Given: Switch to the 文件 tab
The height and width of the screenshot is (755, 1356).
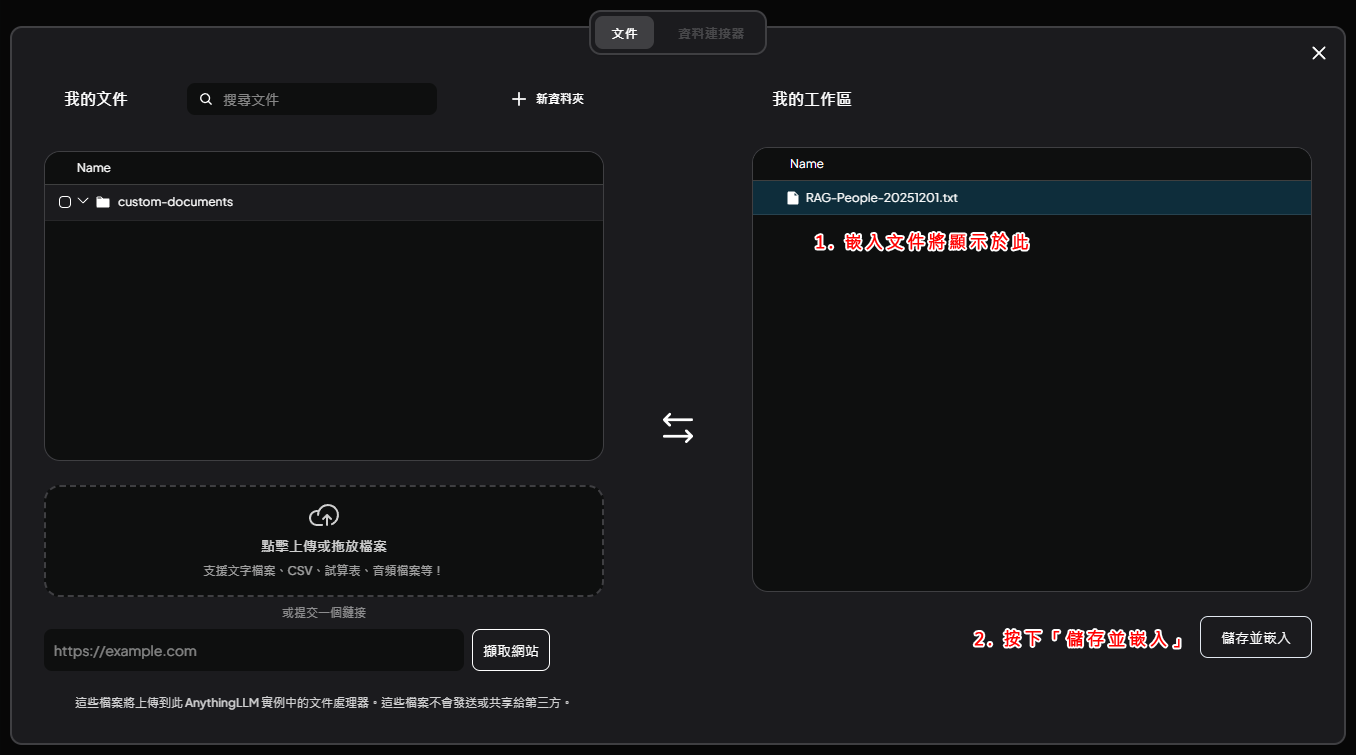Looking at the screenshot, I should 624,33.
